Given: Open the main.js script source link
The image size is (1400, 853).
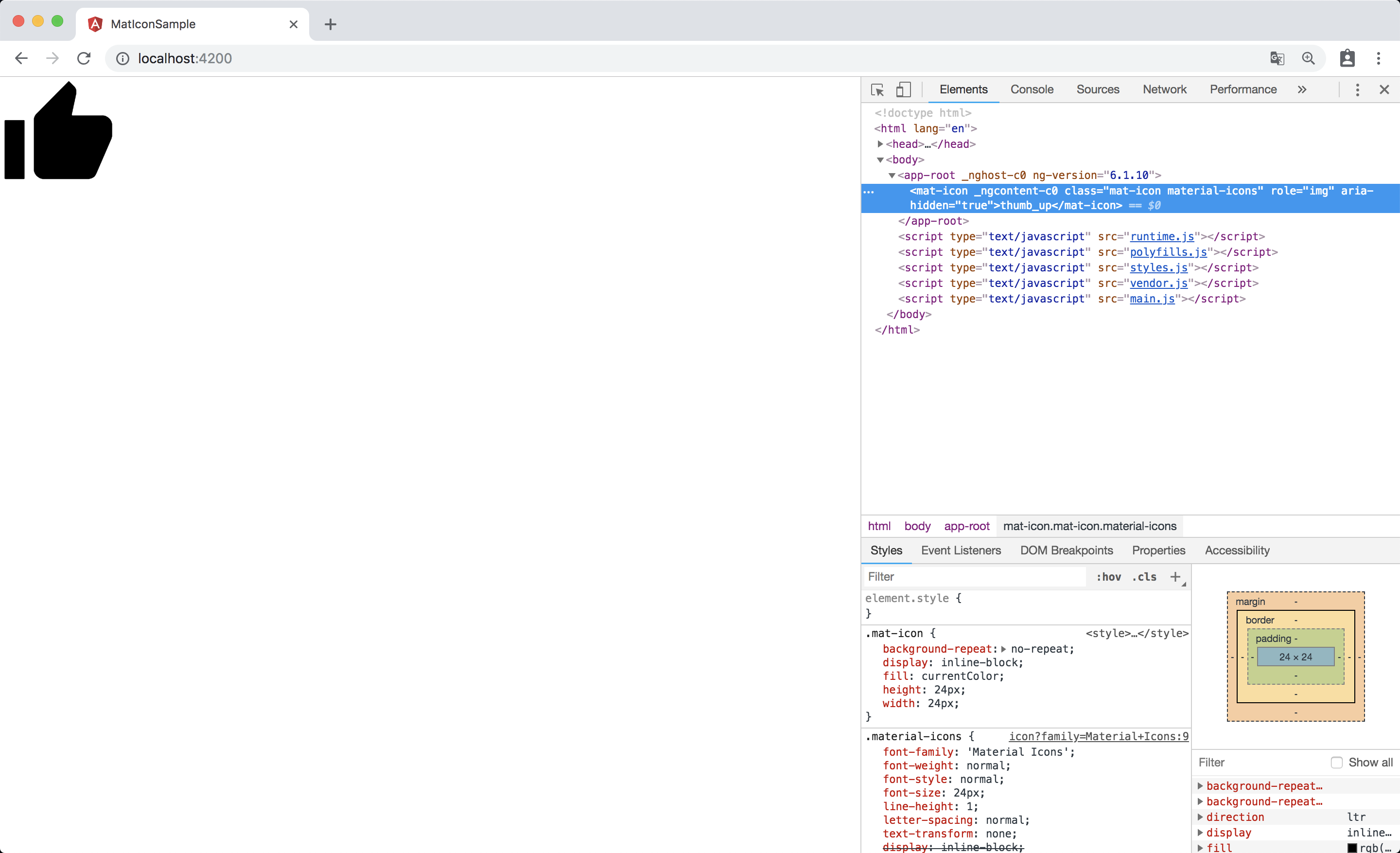Looking at the screenshot, I should point(1152,299).
